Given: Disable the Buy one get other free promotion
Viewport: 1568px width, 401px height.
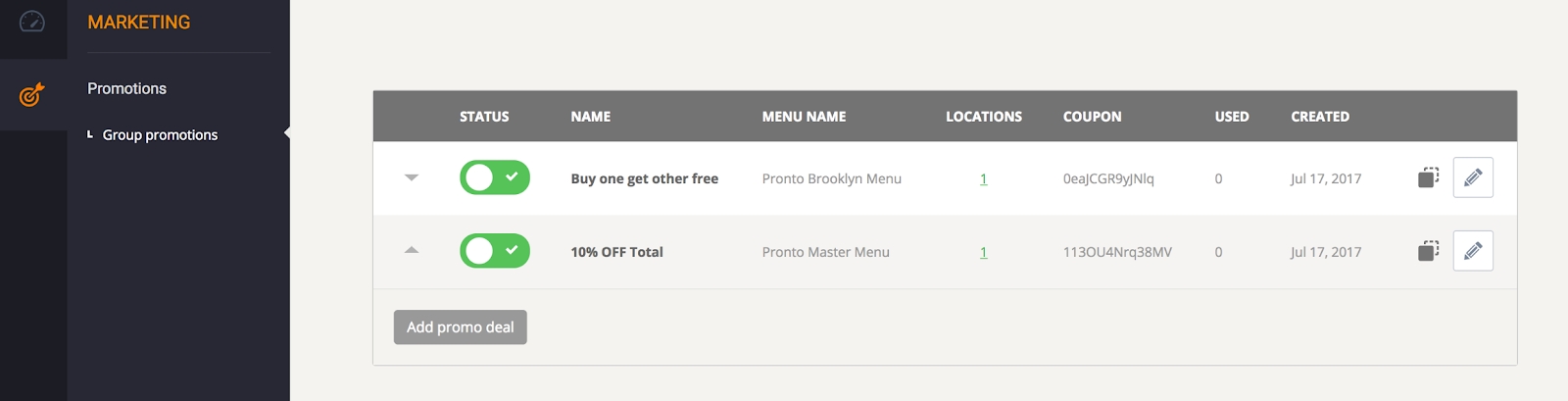Looking at the screenshot, I should click(x=495, y=177).
